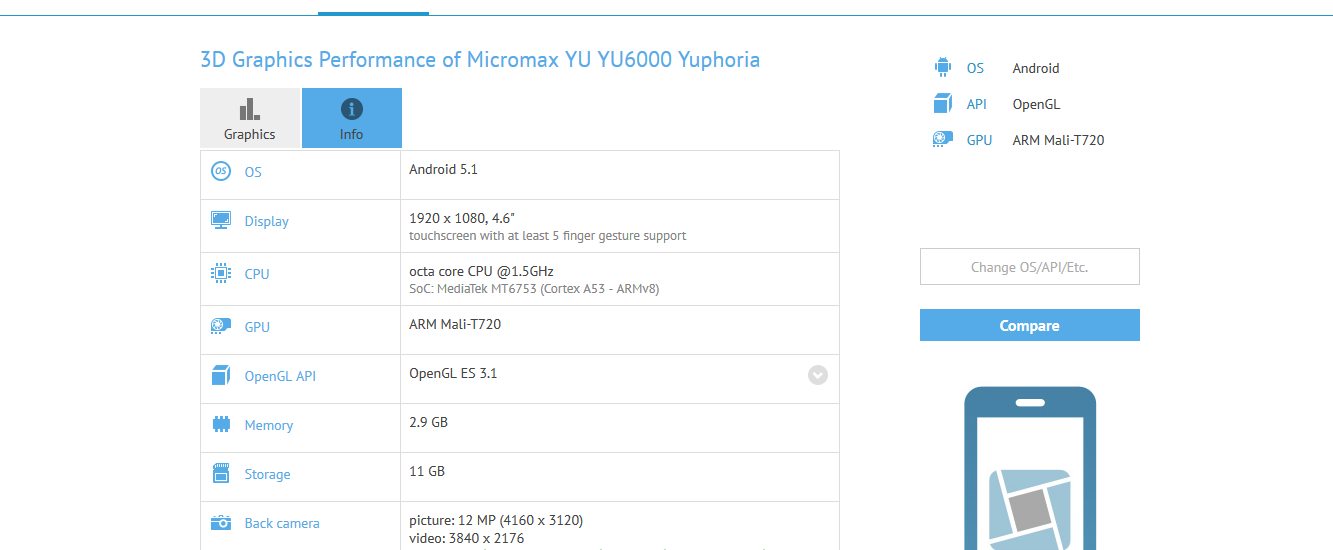1333x550 pixels.
Task: Click the Display monitor icon
Action: (x=221, y=221)
